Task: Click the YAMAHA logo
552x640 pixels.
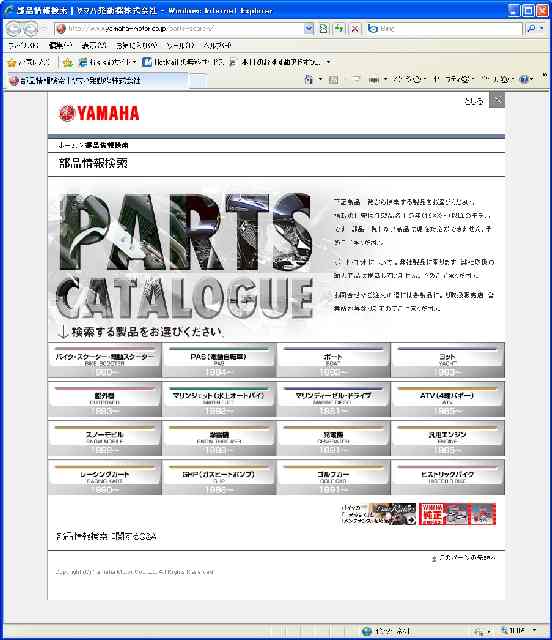Action: tap(99, 113)
